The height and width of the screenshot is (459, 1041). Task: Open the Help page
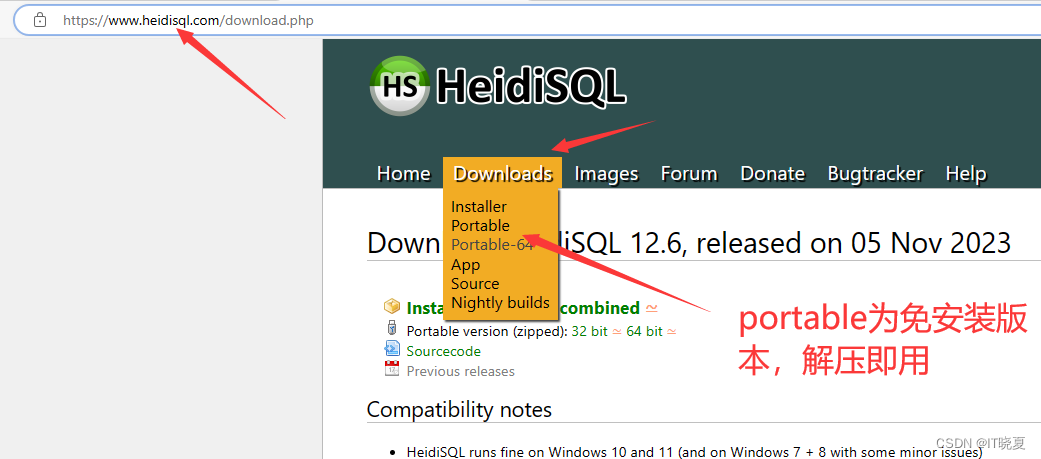(x=966, y=174)
